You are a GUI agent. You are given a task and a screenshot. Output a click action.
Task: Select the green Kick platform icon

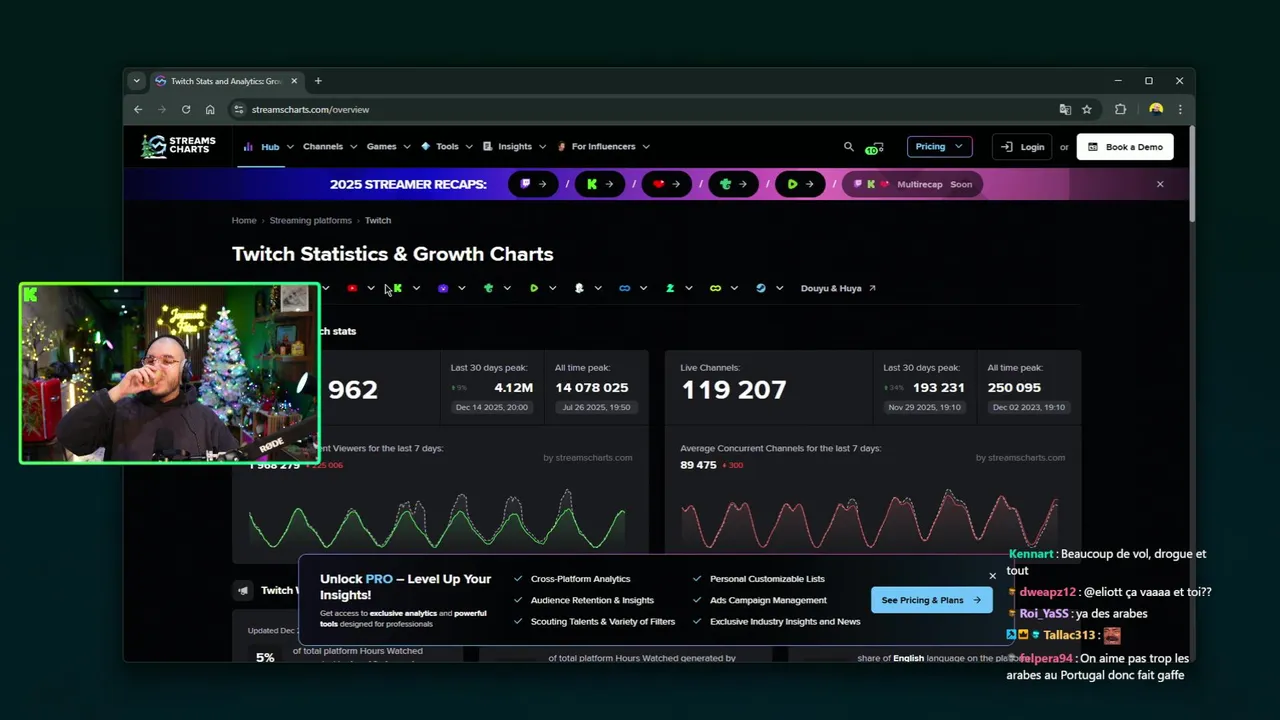pos(397,288)
